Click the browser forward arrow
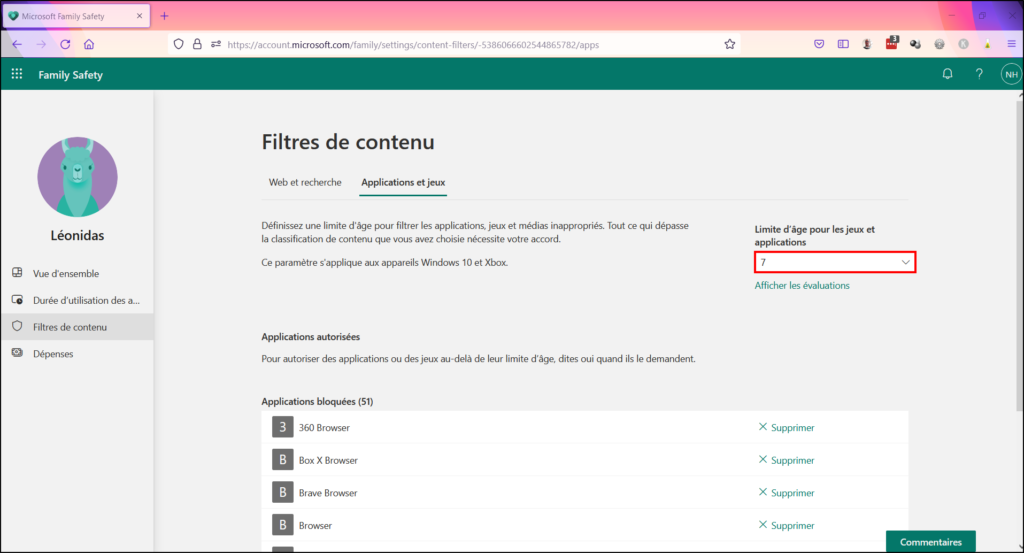The image size is (1024, 553). point(40,44)
